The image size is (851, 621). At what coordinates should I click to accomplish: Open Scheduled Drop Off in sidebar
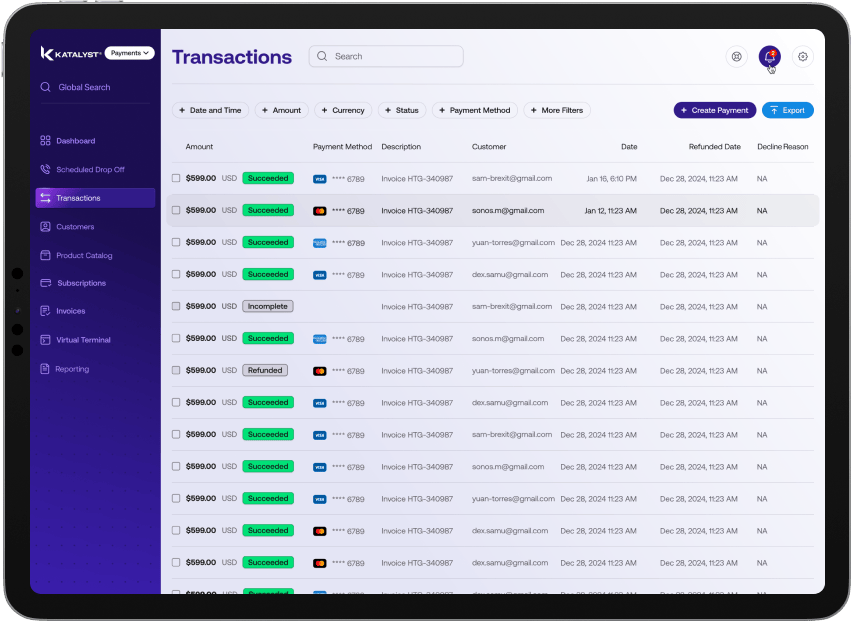(89, 170)
